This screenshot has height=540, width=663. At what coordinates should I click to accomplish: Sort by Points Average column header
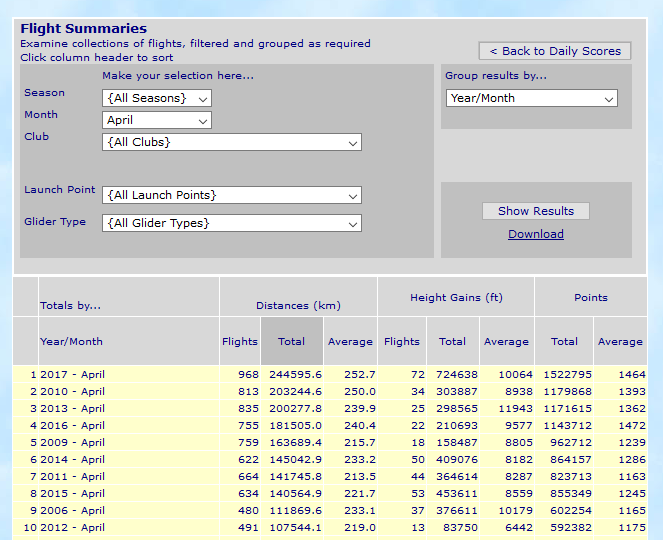620,341
